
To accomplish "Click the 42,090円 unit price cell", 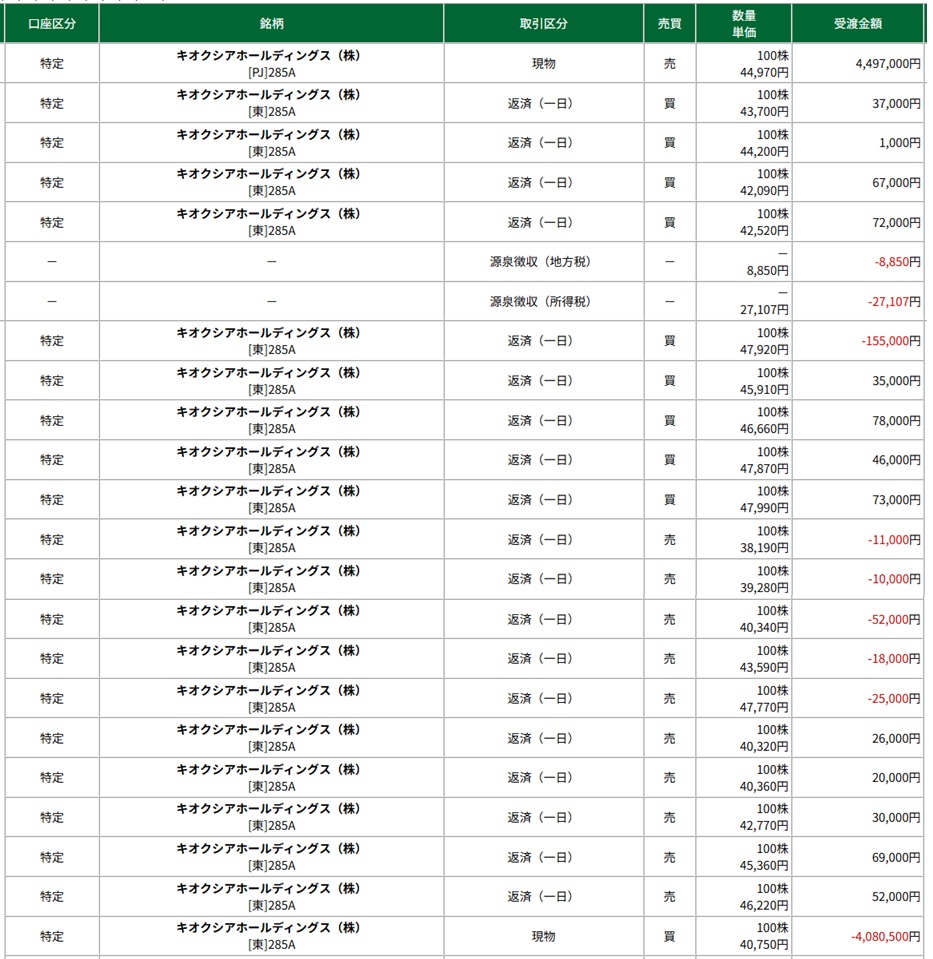I will point(764,191).
